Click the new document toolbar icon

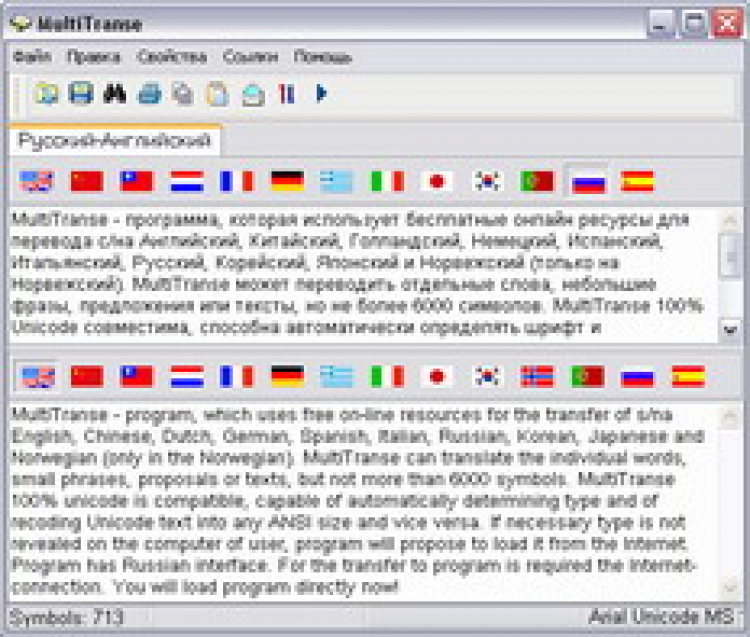(x=46, y=93)
